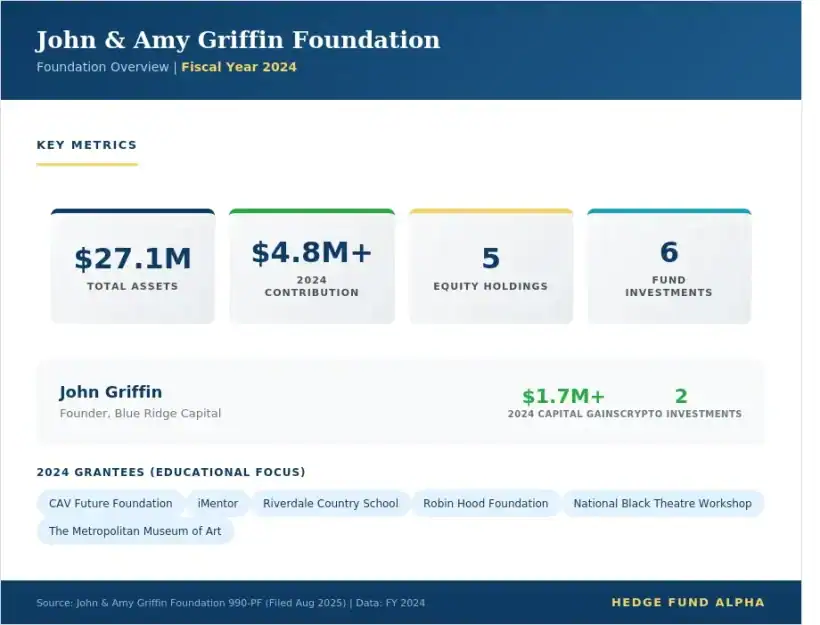This screenshot has height=625, width=820.
Task: Click the Key Metrics section heading
Action: click(x=87, y=145)
